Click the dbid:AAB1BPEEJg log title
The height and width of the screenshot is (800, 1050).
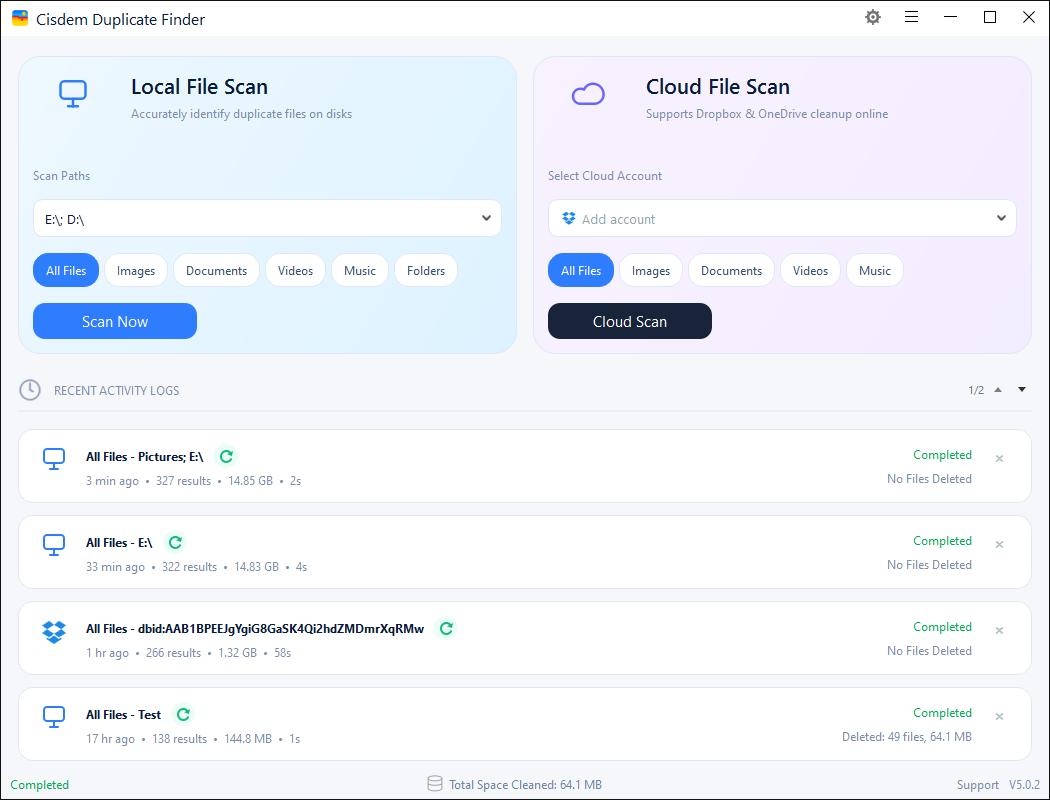[255, 629]
